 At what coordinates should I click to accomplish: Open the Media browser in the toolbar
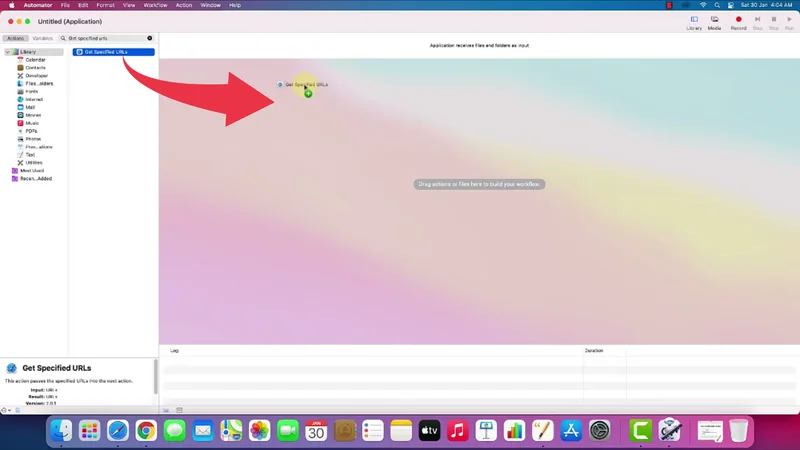[x=714, y=21]
